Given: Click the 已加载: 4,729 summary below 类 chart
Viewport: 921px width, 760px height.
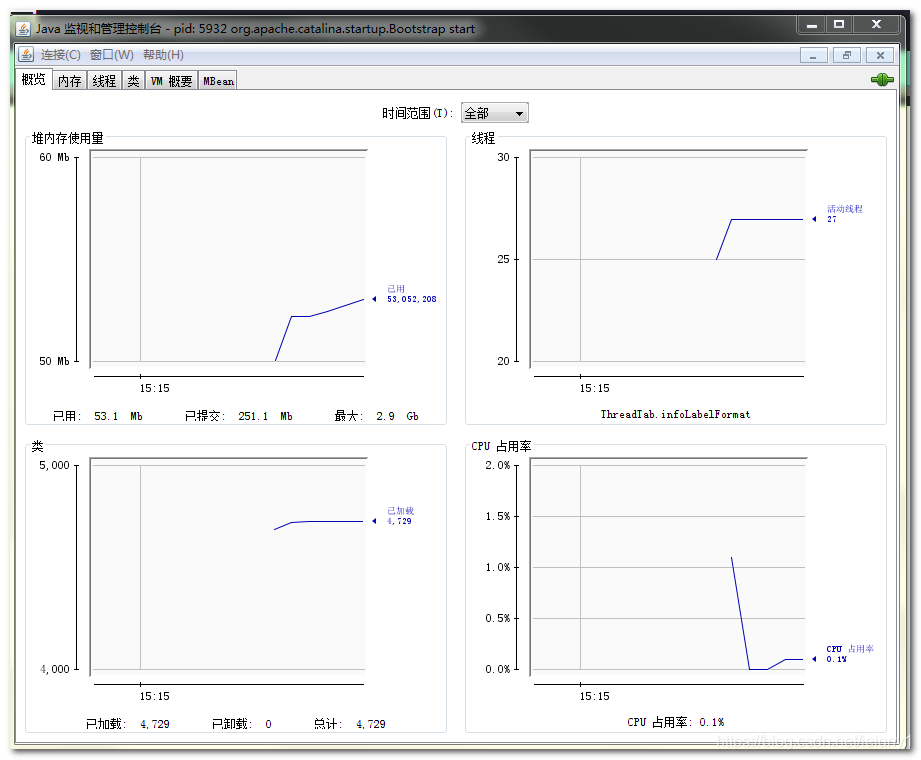Looking at the screenshot, I should click(127, 724).
